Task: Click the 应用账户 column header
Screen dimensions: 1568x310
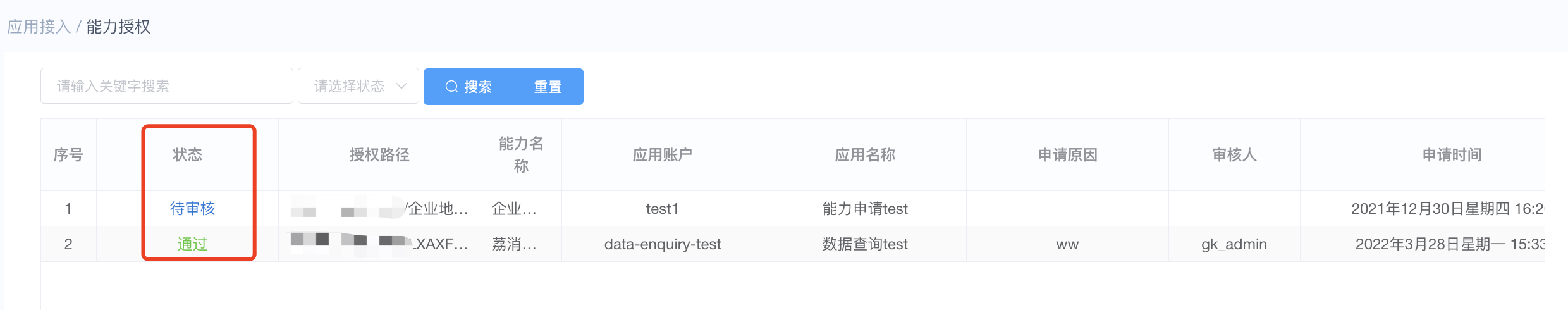Action: point(663,155)
